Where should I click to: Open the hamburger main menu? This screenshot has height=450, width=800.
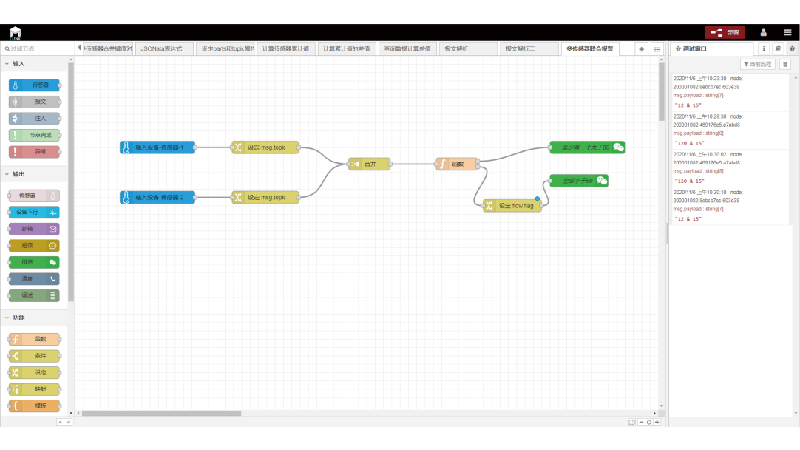coord(787,32)
